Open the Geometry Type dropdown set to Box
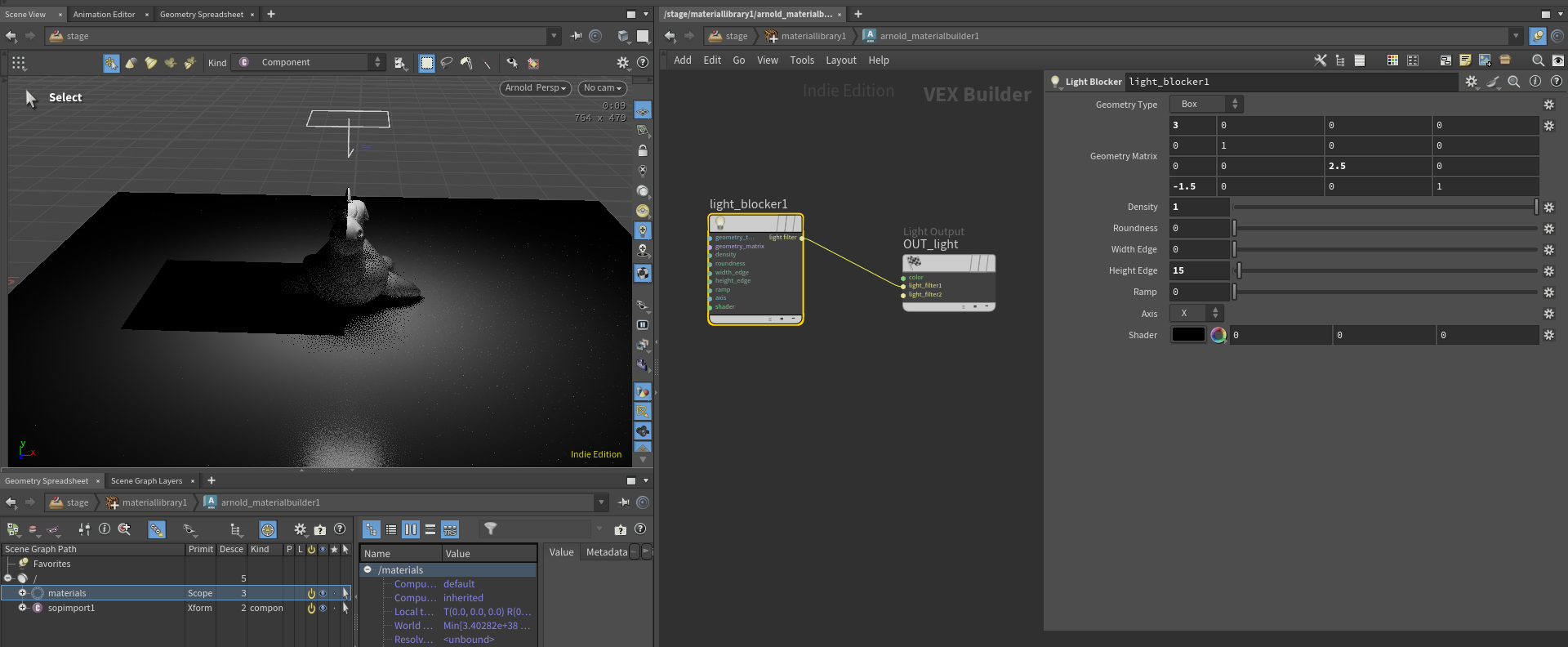 [1205, 104]
